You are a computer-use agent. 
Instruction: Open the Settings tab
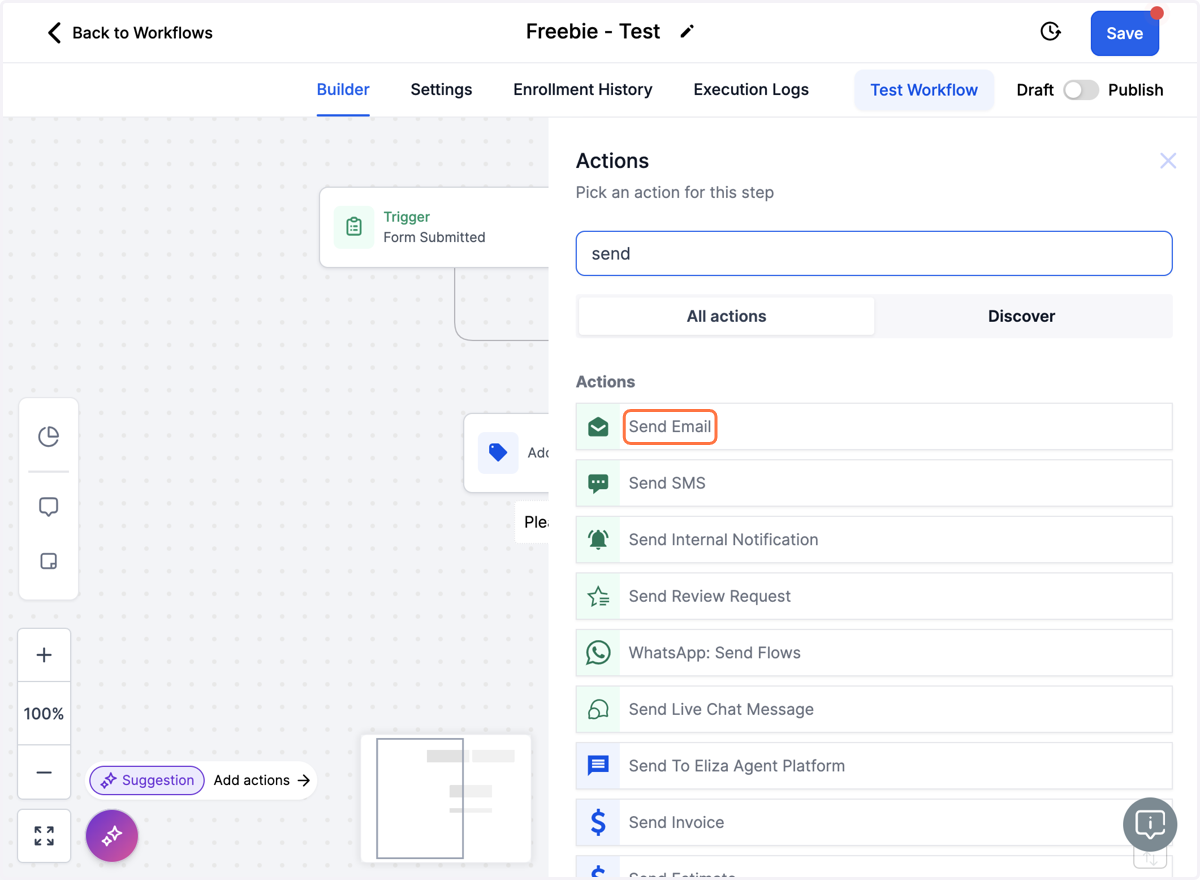441,89
